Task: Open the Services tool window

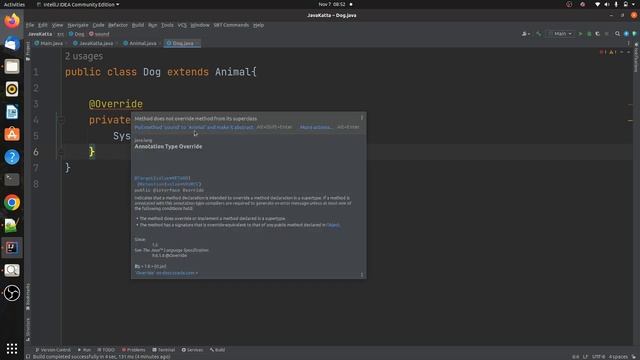Action: click(x=192, y=350)
